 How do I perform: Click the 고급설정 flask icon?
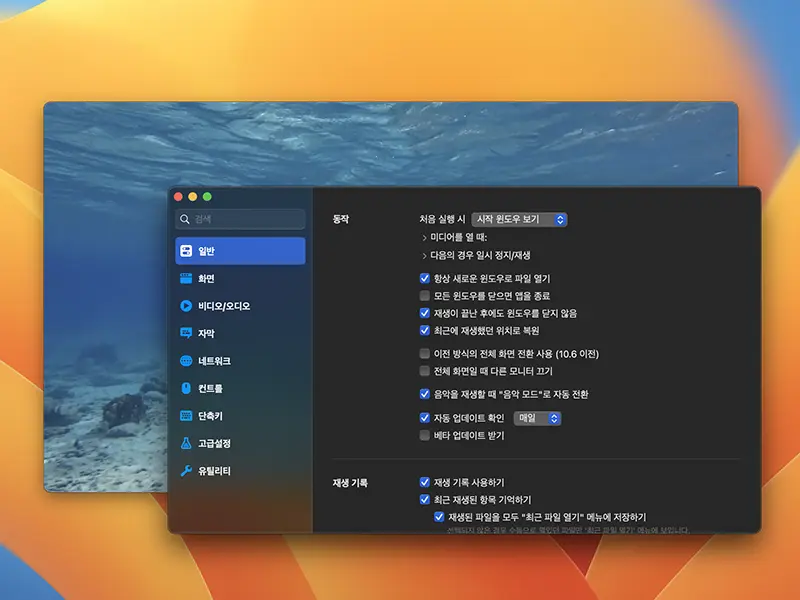186,443
